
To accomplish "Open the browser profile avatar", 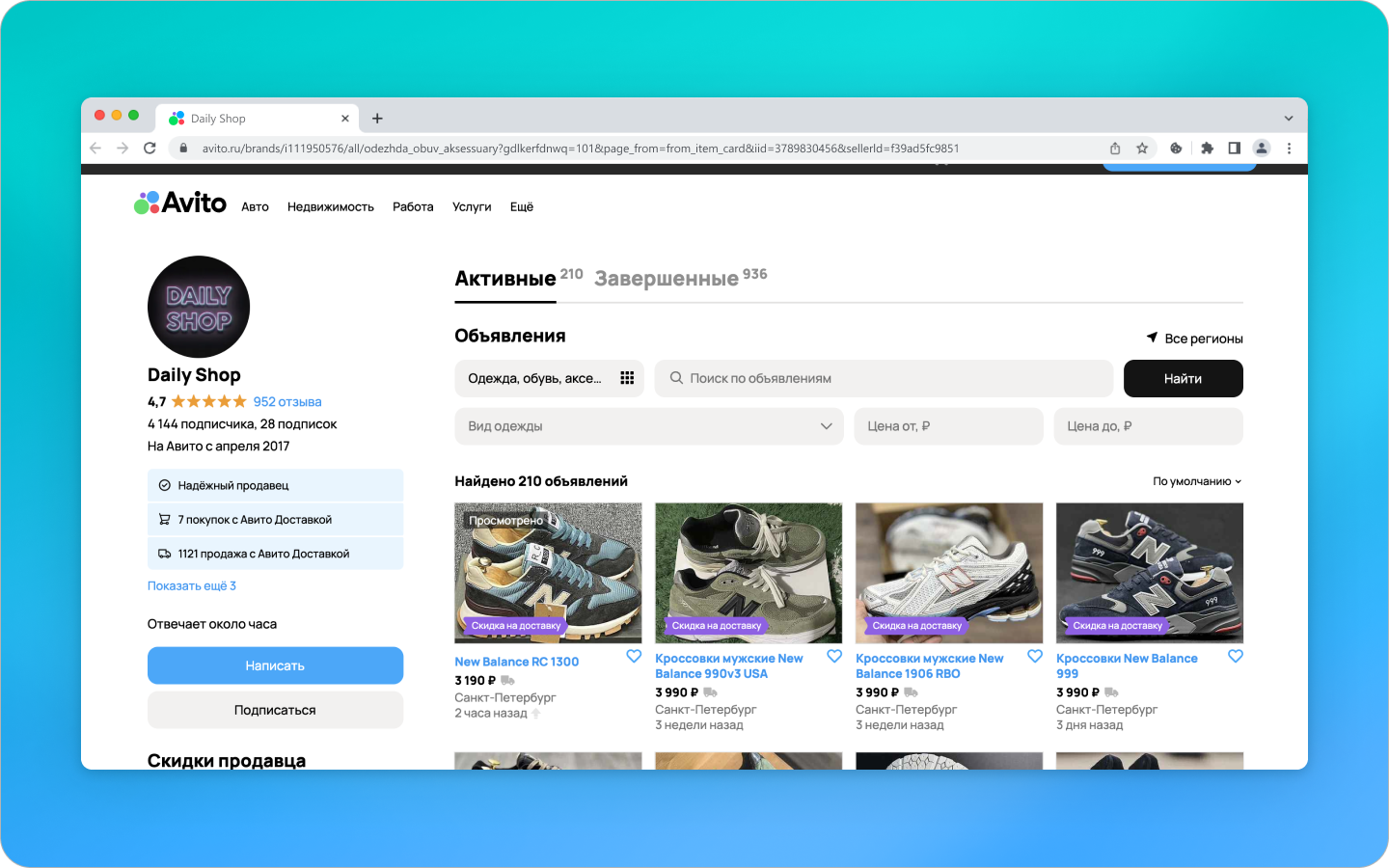I will 1262,148.
